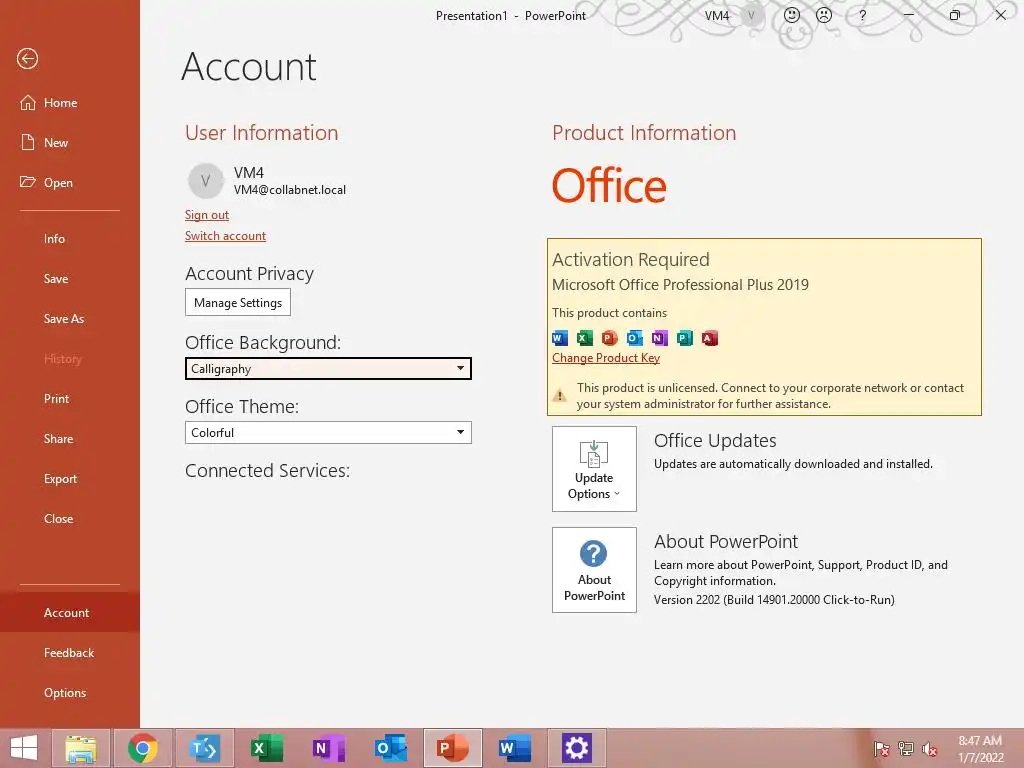The width and height of the screenshot is (1024, 768).
Task: Open the Teams-like taskbar app icon
Action: [x=204, y=748]
